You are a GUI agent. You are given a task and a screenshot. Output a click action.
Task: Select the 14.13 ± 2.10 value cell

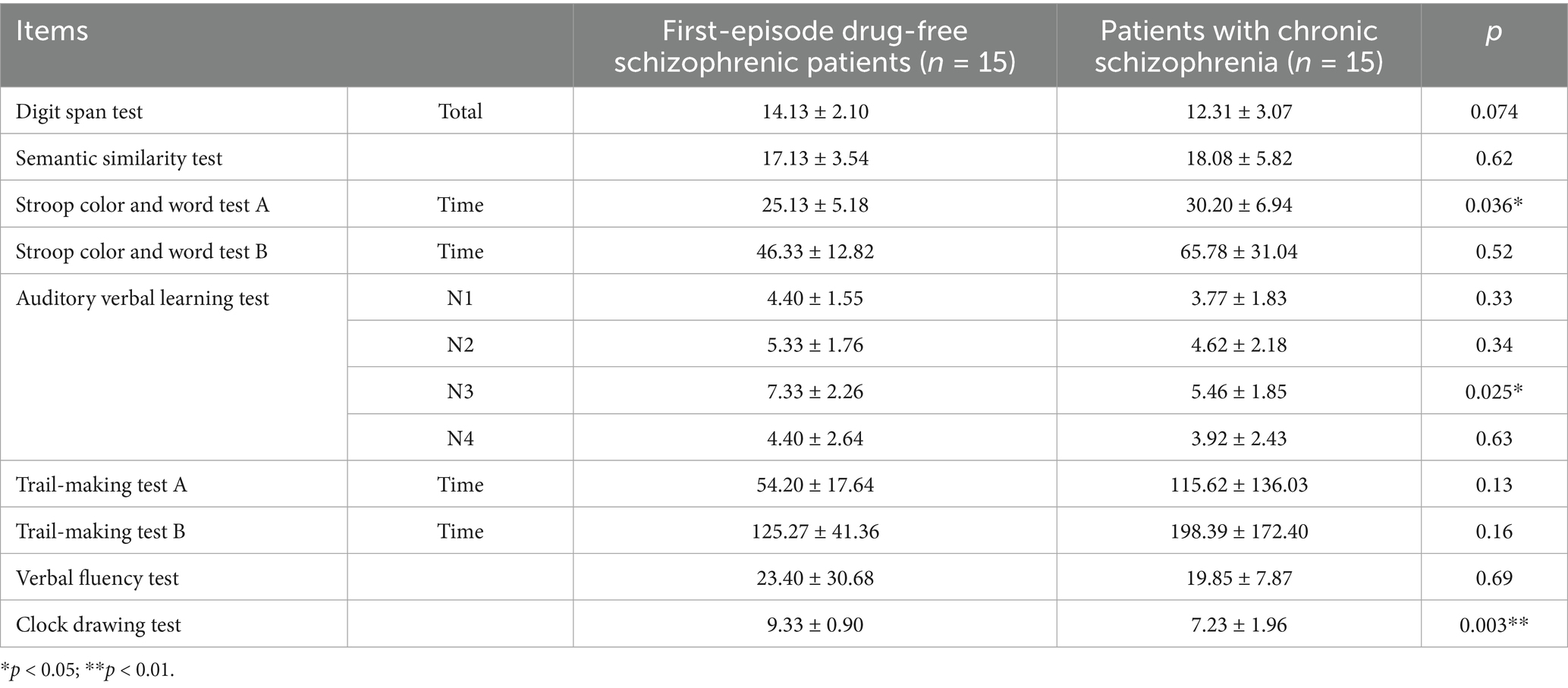point(815,112)
